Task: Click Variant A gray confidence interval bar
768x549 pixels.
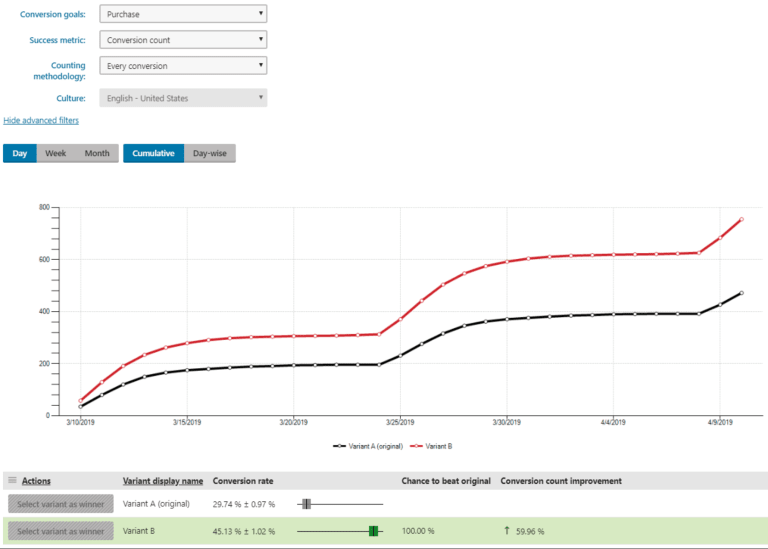Action: [306, 504]
